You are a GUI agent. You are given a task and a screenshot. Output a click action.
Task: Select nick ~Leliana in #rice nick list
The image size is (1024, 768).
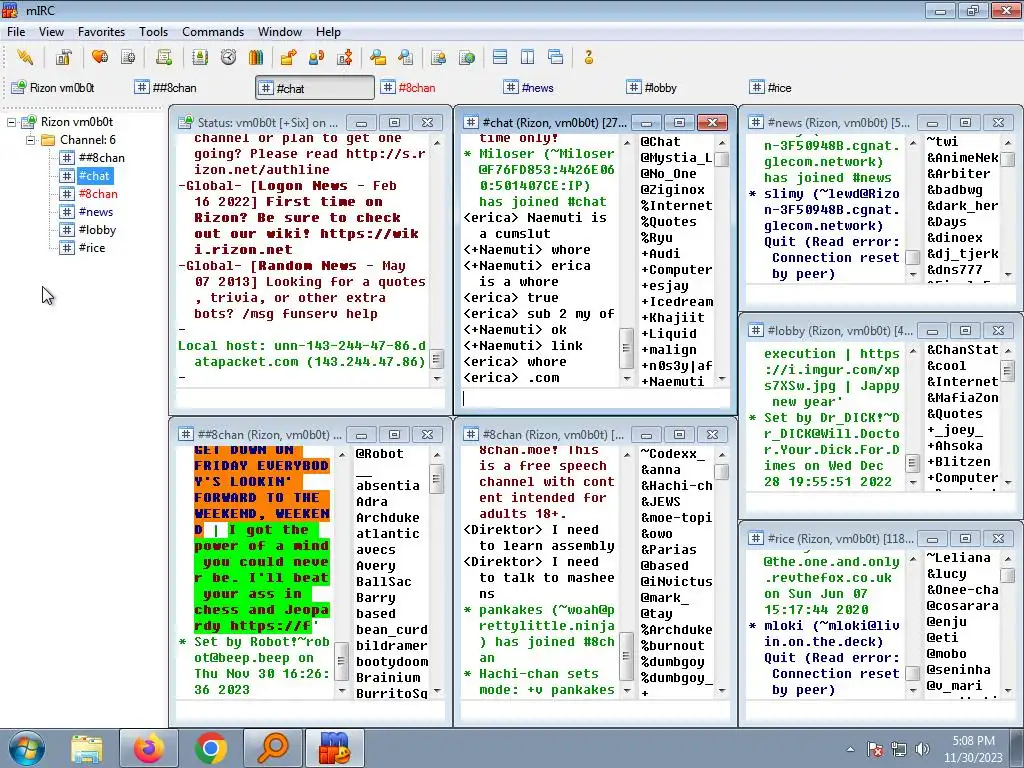coord(958,558)
